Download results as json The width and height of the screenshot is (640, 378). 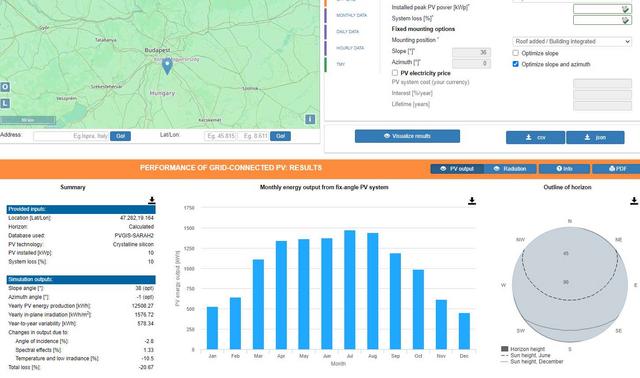pyautogui.click(x=595, y=138)
